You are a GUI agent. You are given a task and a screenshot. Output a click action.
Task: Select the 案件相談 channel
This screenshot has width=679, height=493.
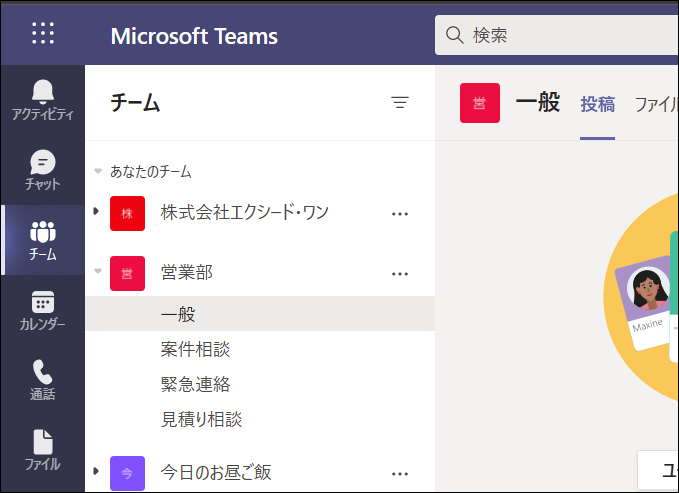tap(195, 349)
